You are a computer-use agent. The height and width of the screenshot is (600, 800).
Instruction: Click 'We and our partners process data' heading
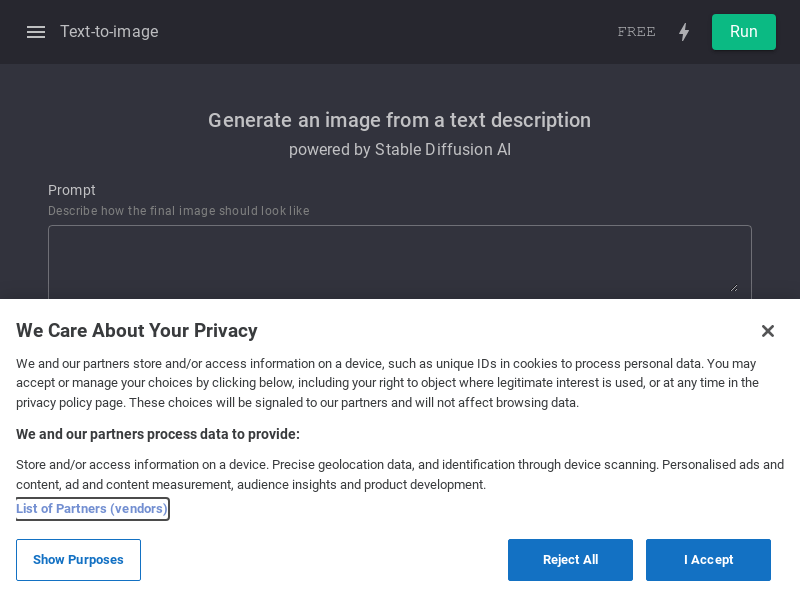click(158, 434)
